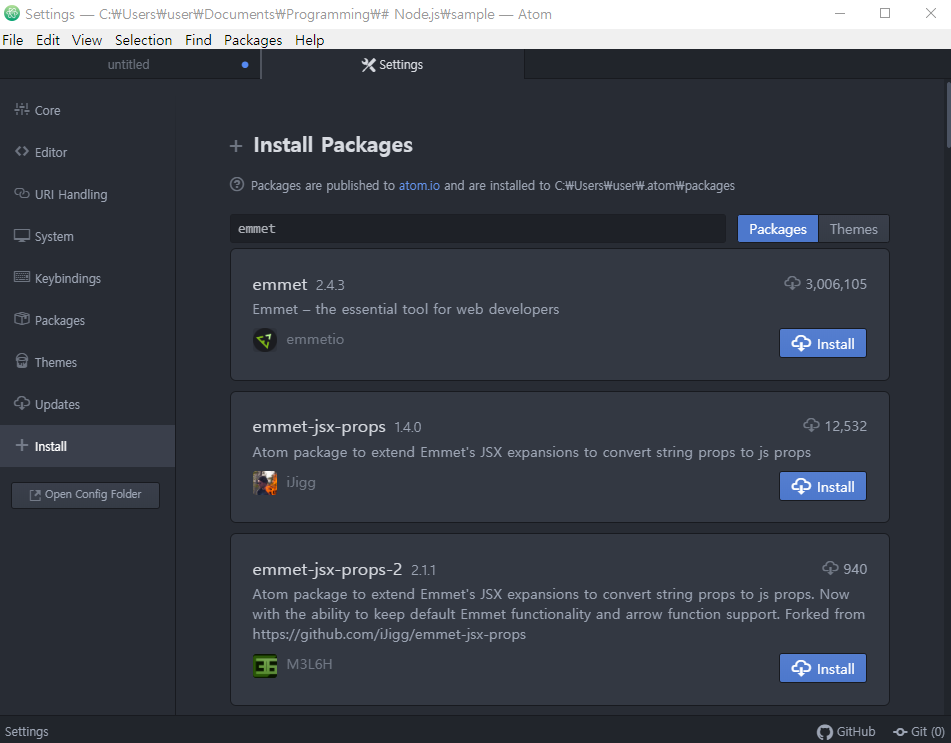Switch to the untitled tab

130,64
